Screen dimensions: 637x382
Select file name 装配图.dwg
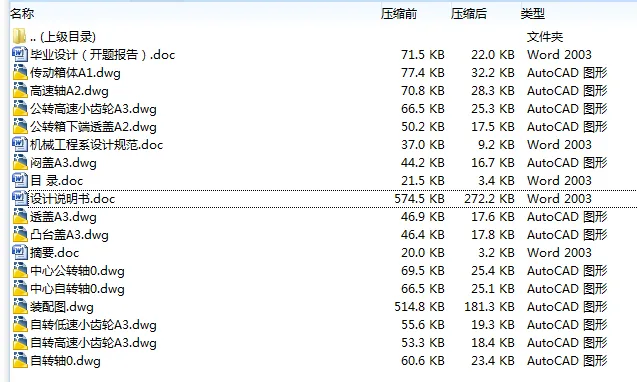tap(62, 306)
